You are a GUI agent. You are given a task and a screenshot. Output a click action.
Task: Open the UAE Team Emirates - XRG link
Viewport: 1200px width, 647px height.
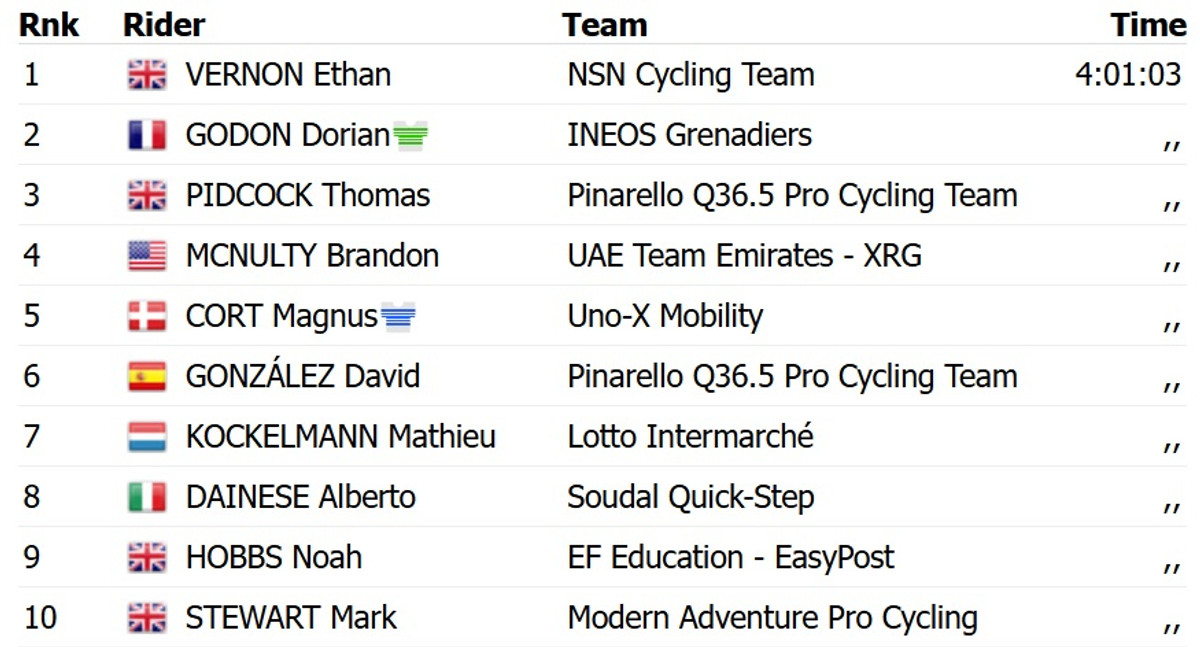click(744, 256)
